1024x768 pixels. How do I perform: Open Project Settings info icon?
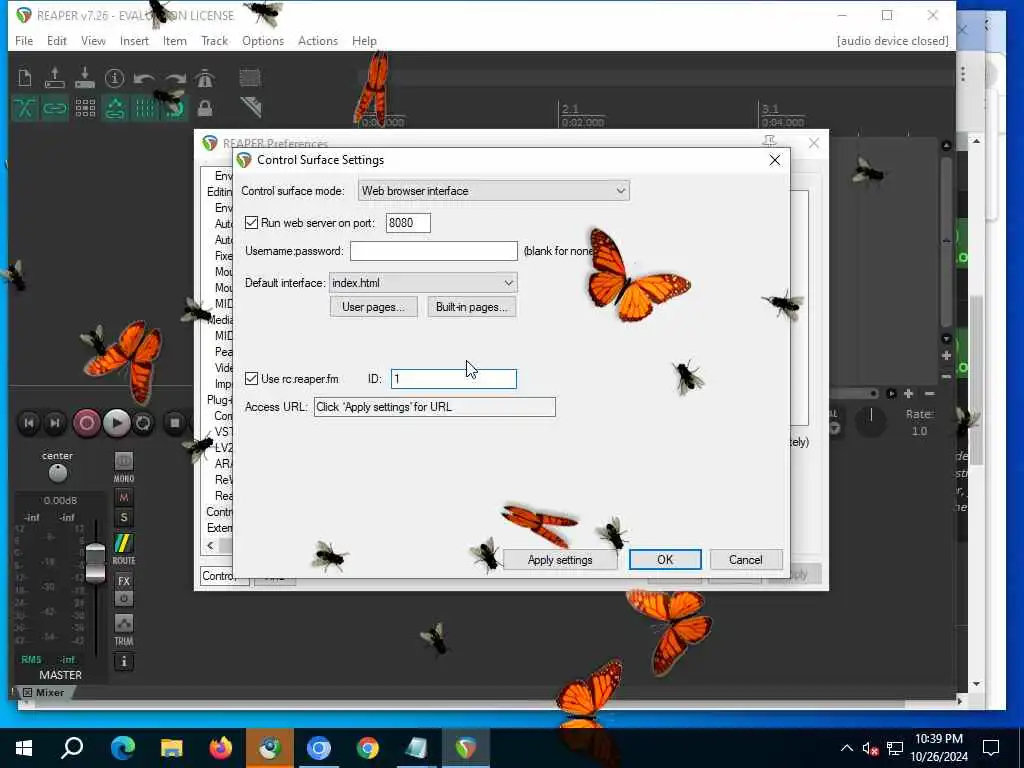115,78
